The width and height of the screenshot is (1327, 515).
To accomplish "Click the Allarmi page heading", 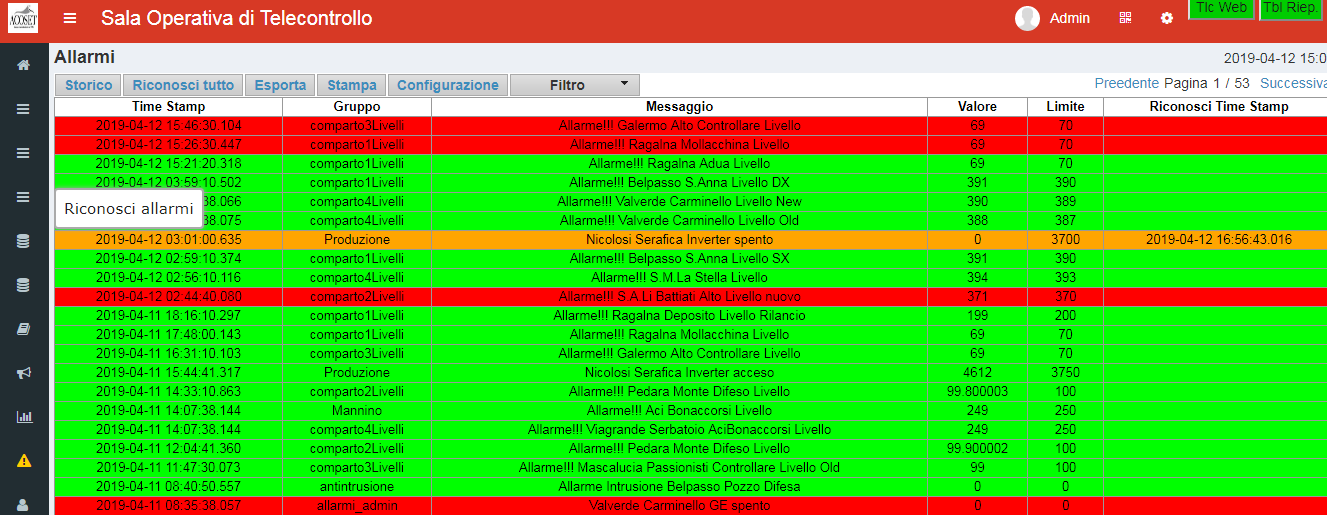I will click(85, 58).
